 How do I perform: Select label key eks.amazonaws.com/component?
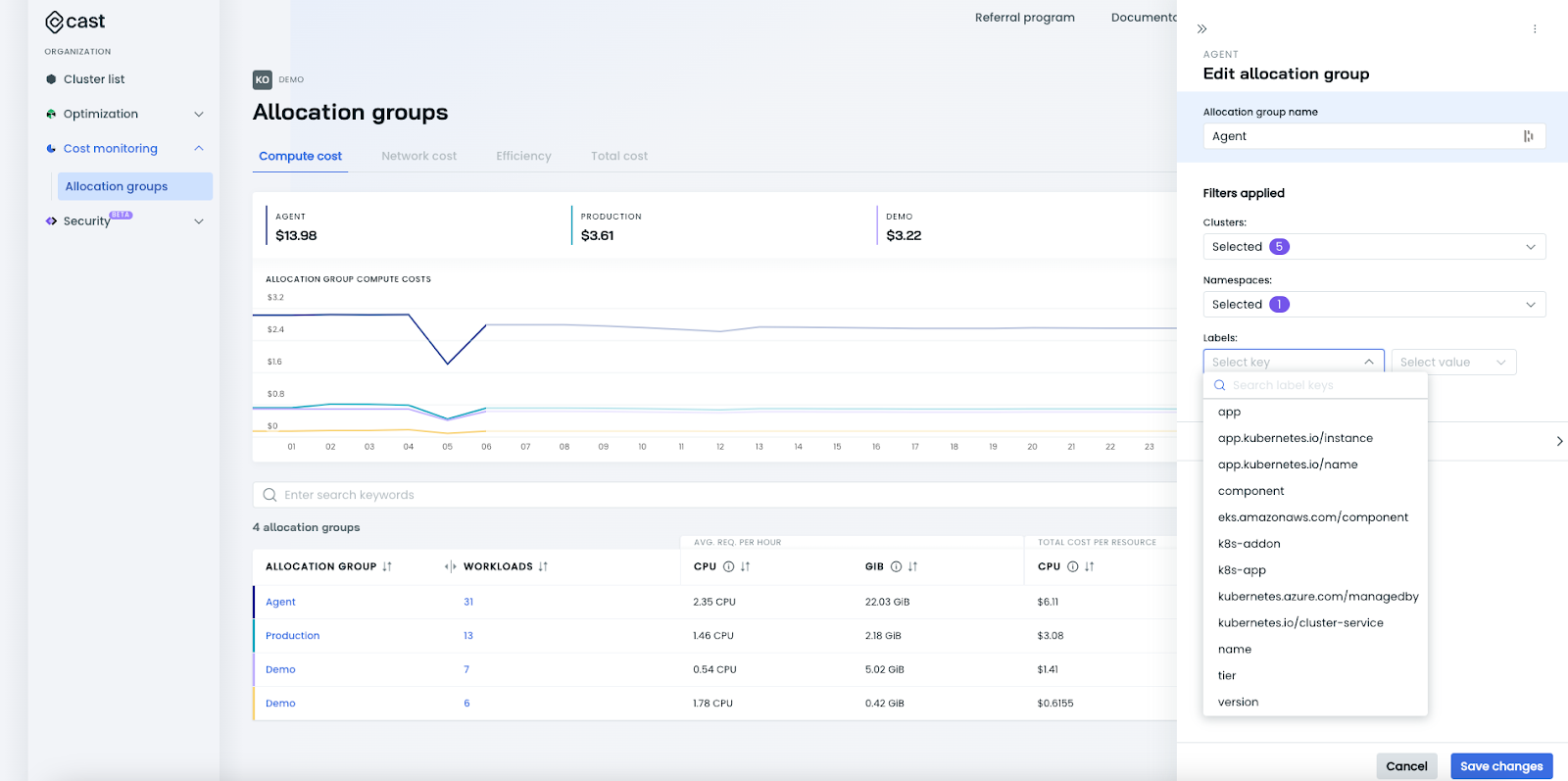(1315, 517)
